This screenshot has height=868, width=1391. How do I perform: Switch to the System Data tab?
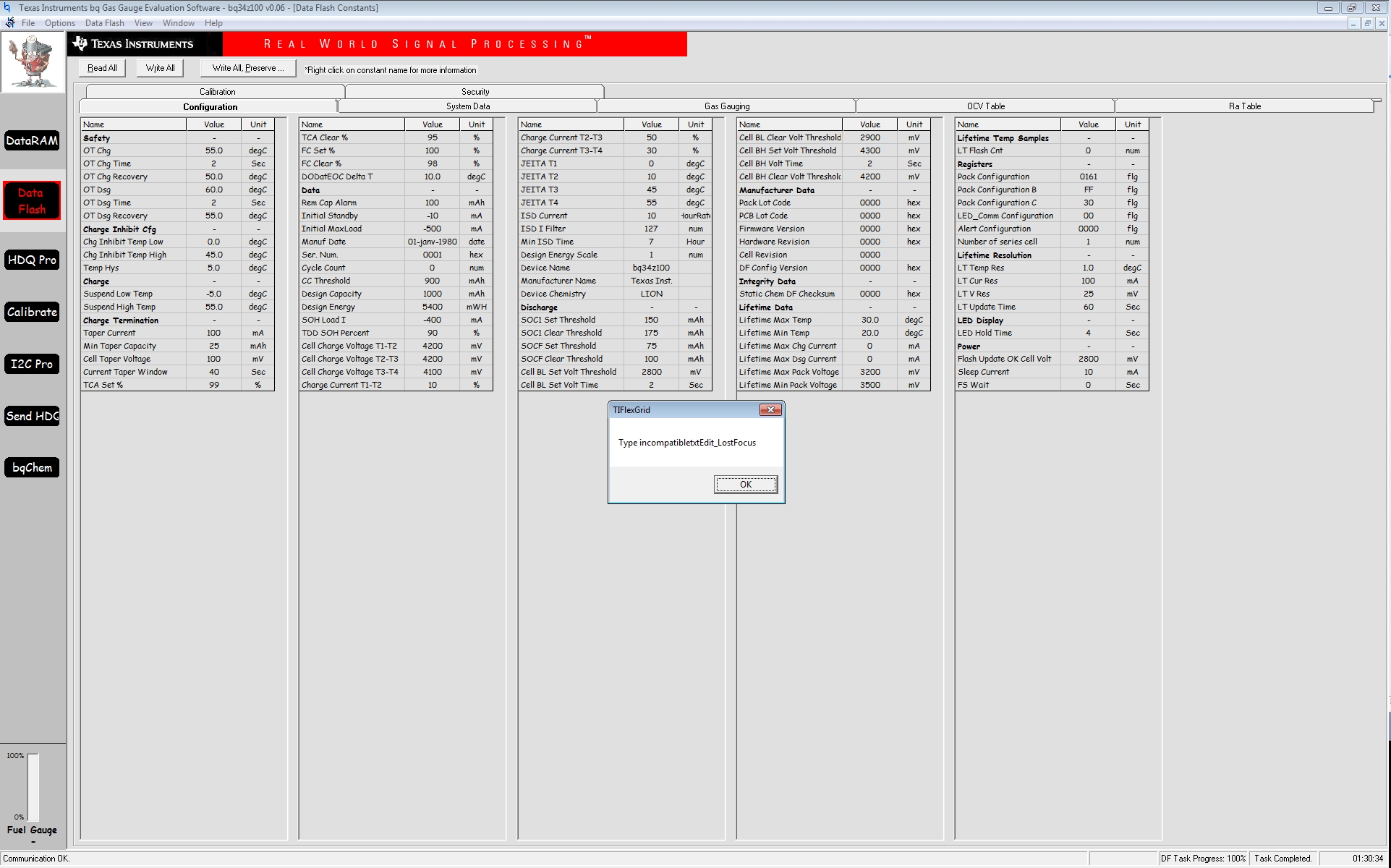[468, 106]
